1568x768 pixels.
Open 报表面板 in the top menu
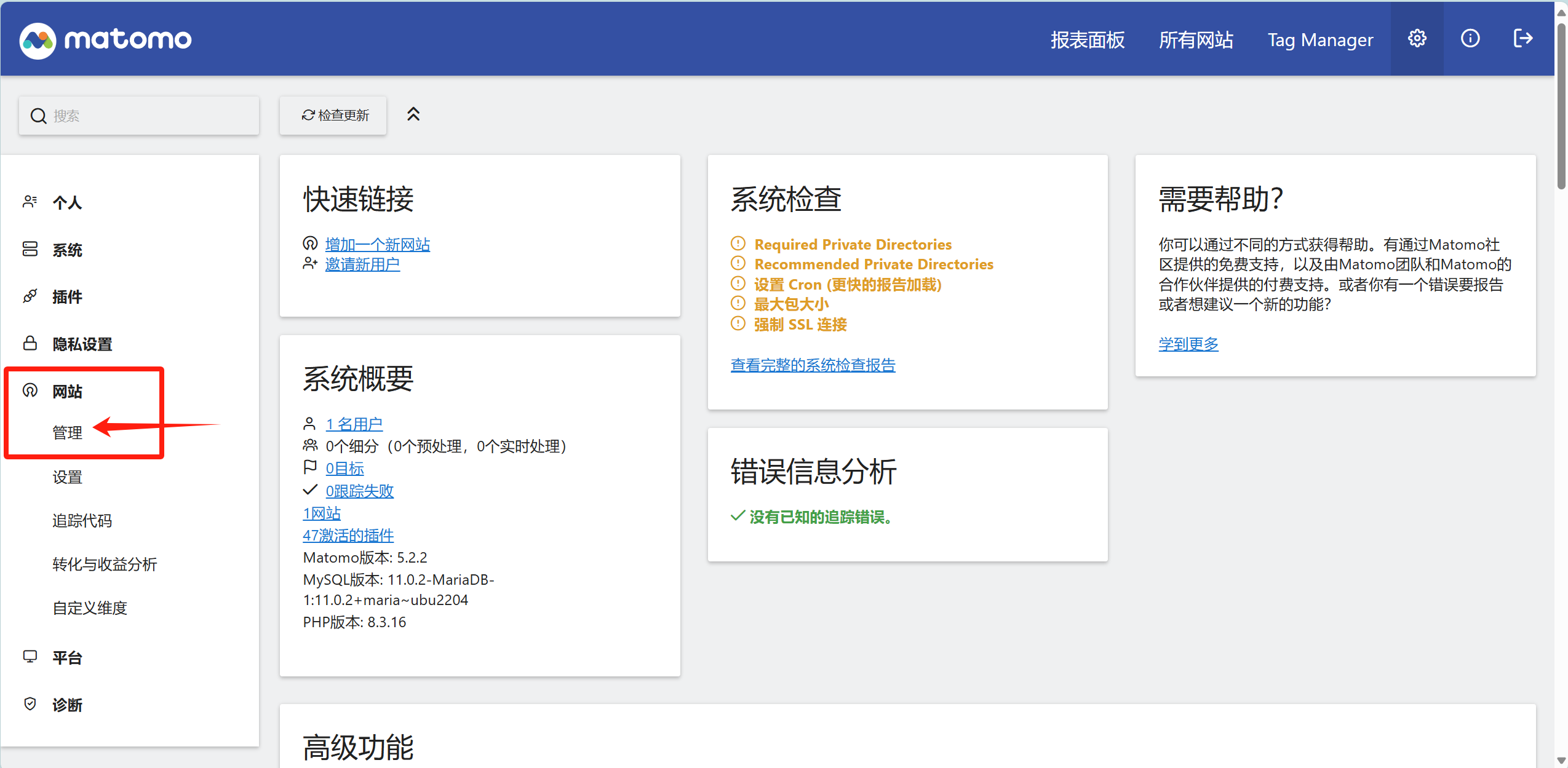1087,40
